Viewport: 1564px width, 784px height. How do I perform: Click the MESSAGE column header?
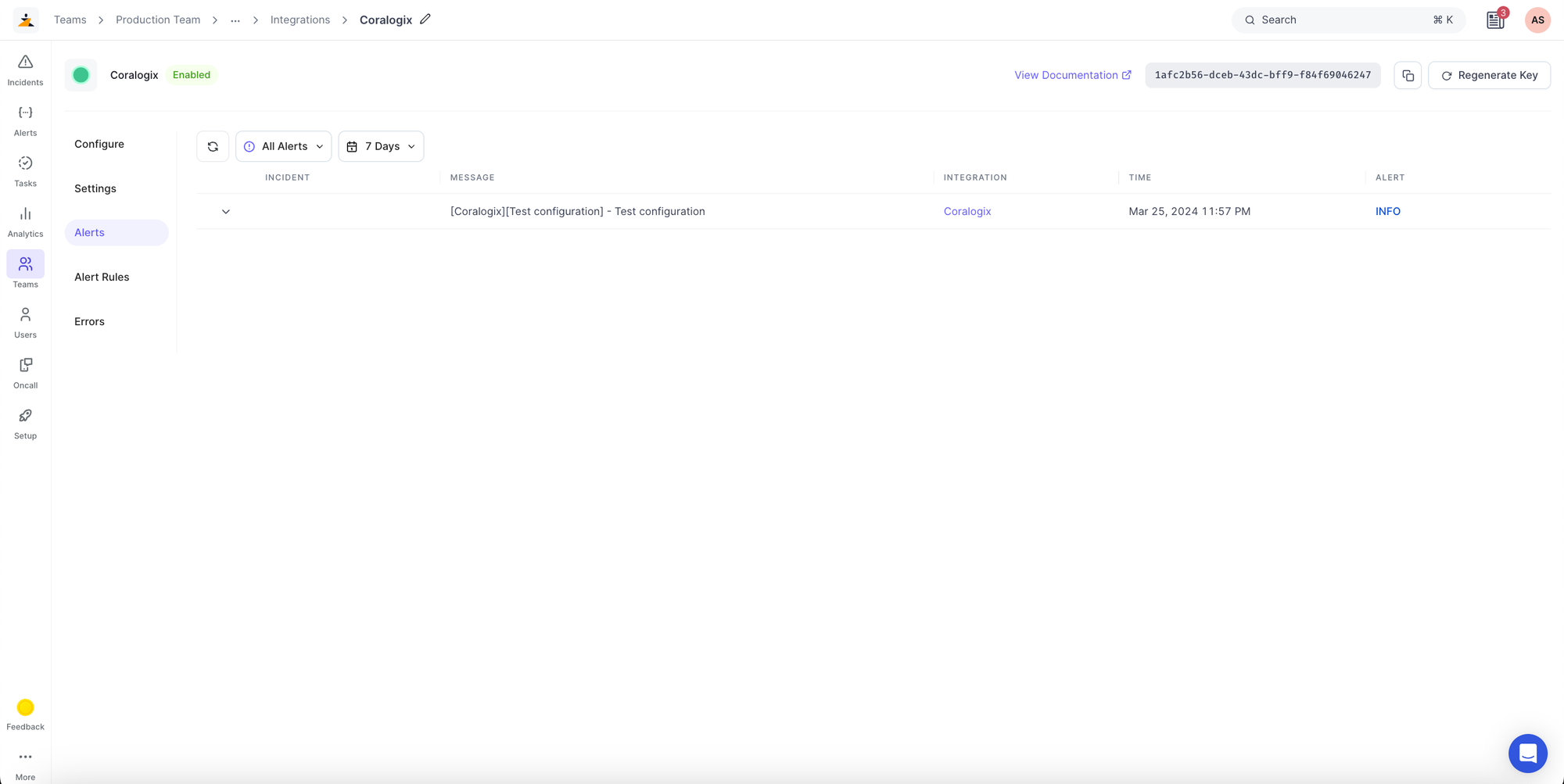[472, 177]
